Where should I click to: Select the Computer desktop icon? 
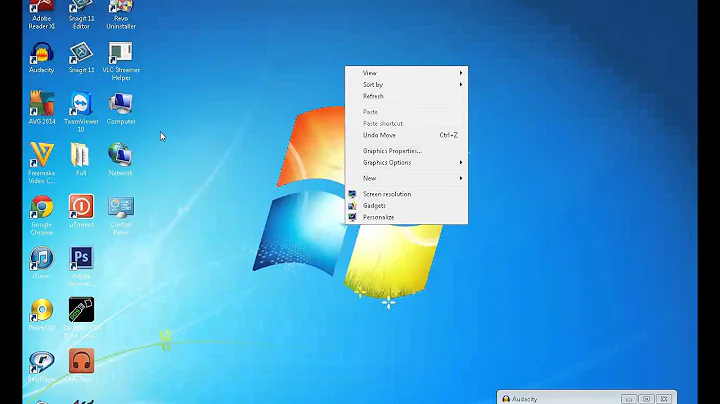(x=121, y=108)
